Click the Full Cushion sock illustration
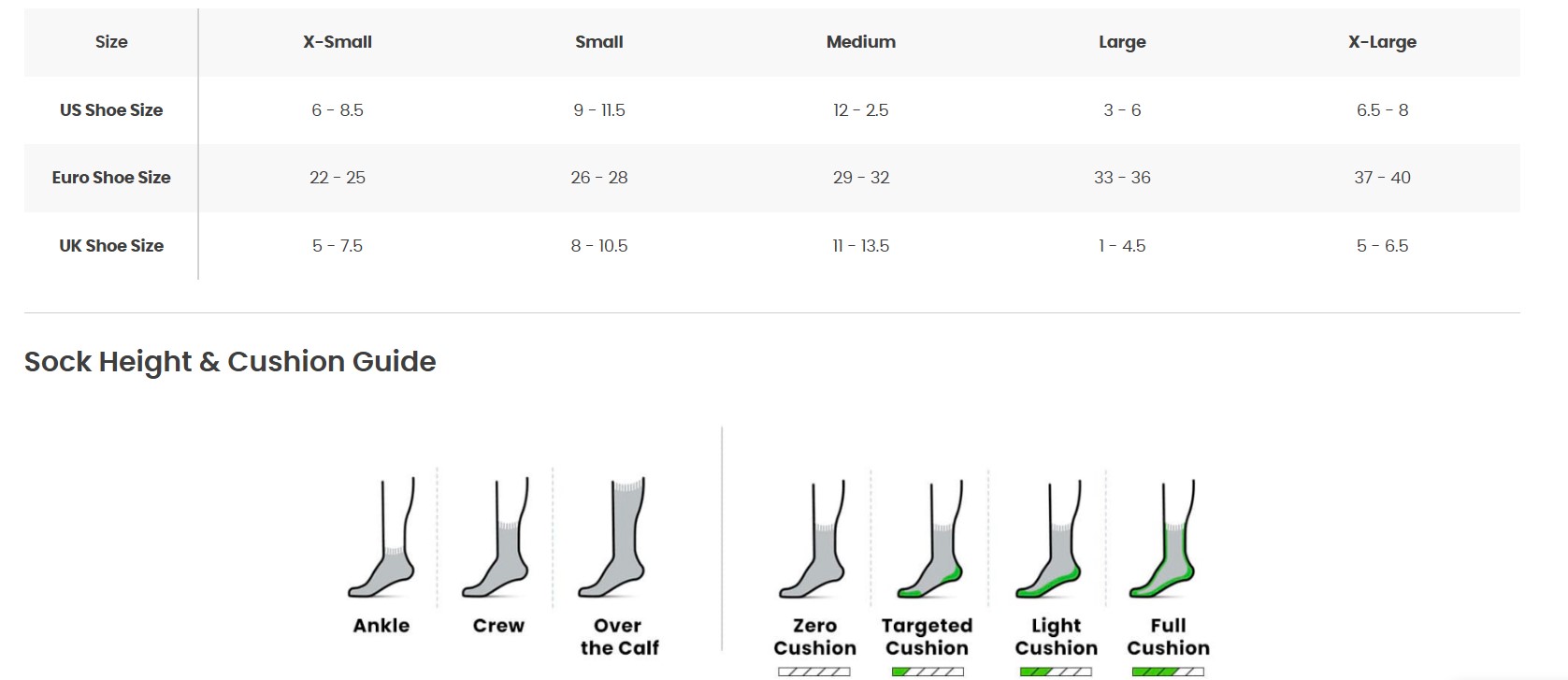The height and width of the screenshot is (680, 1568). 1163,540
